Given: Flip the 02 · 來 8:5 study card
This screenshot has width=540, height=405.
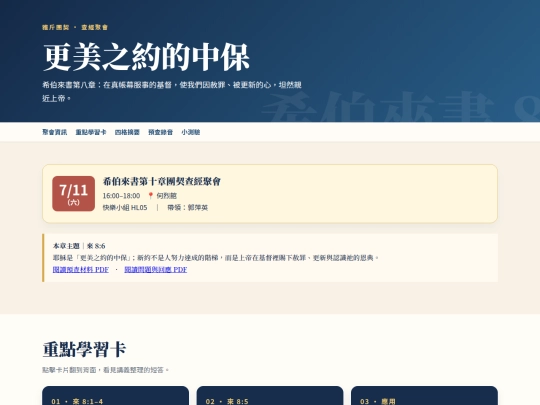Looking at the screenshot, I should 270,396.
